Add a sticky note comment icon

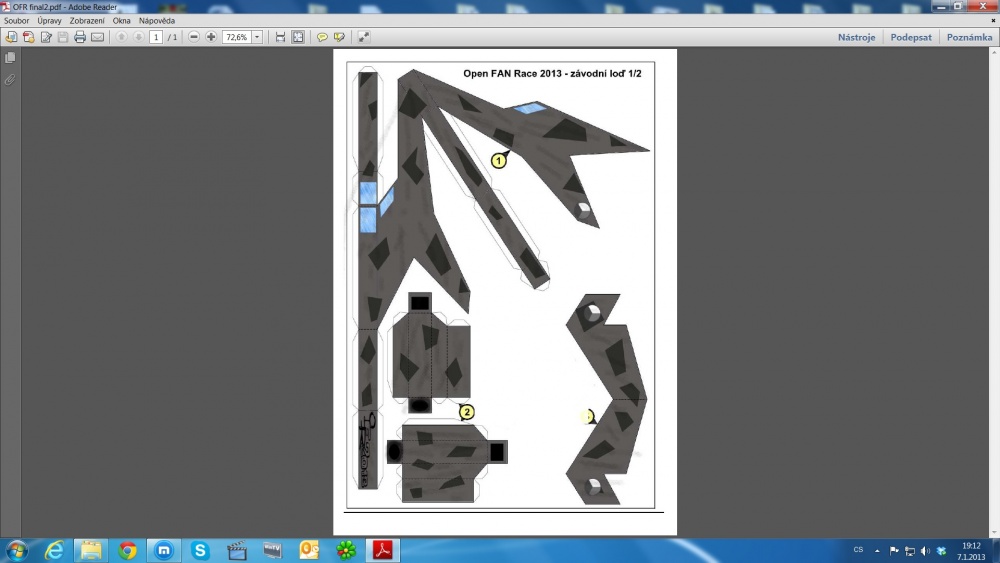click(322, 37)
